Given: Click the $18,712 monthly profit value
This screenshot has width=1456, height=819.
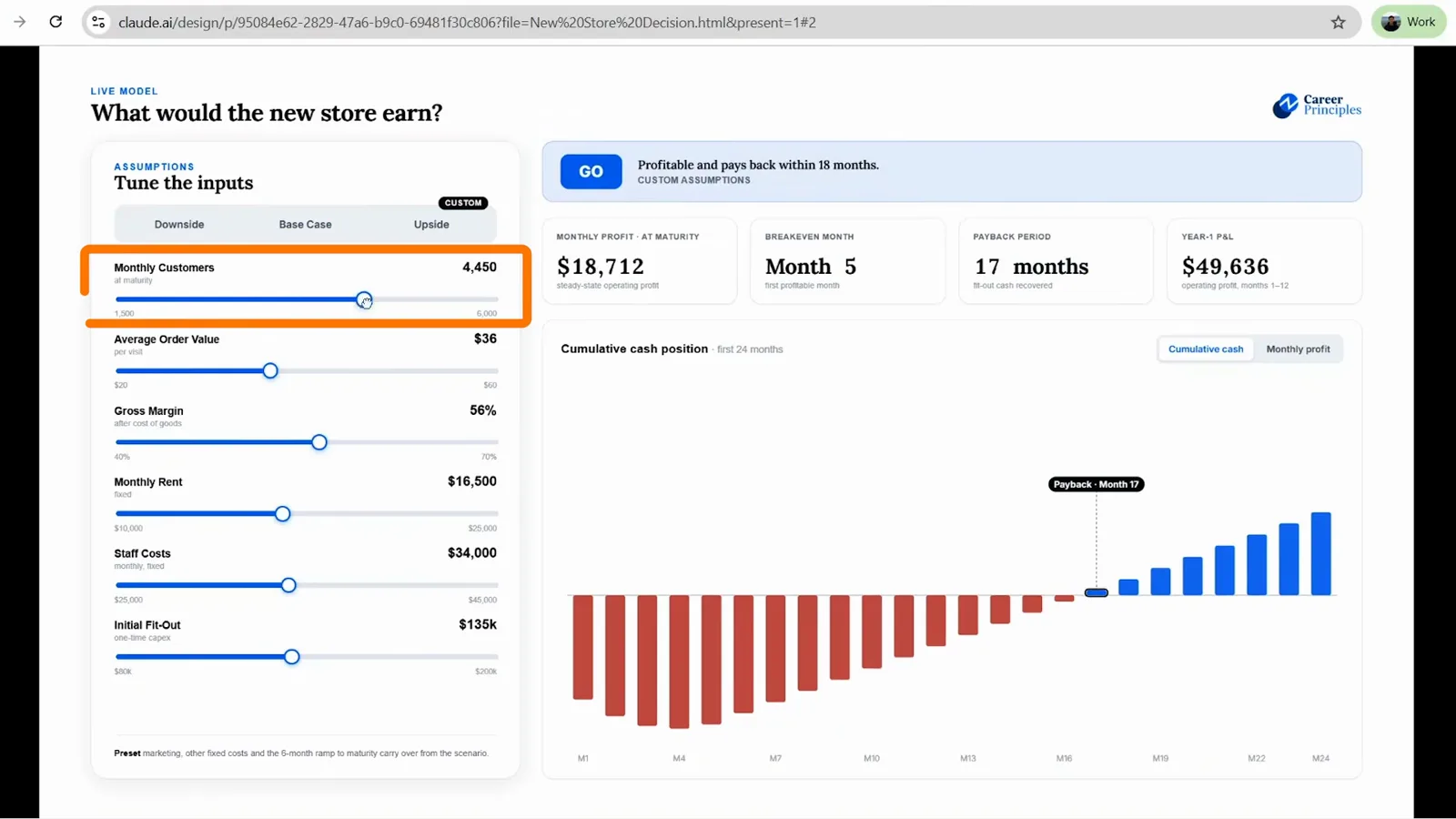Looking at the screenshot, I should coord(601,267).
